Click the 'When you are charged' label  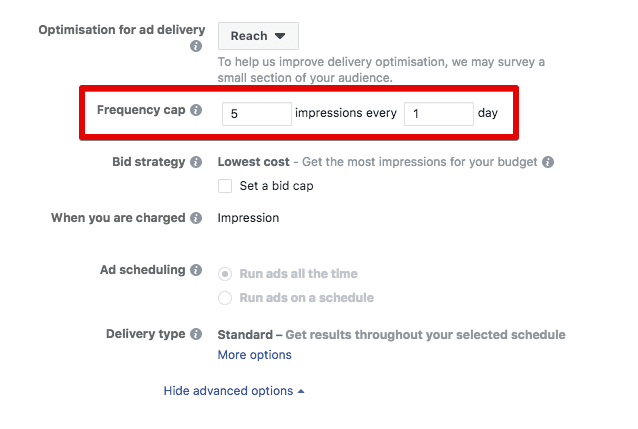pyautogui.click(x=118, y=218)
